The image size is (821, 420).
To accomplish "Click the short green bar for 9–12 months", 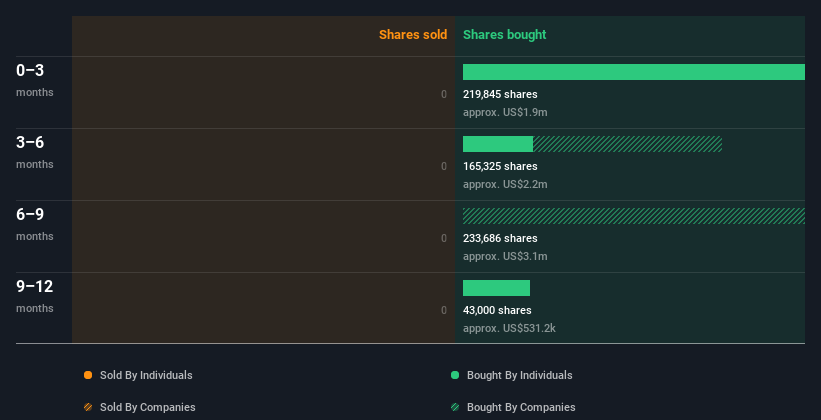I will [496, 288].
